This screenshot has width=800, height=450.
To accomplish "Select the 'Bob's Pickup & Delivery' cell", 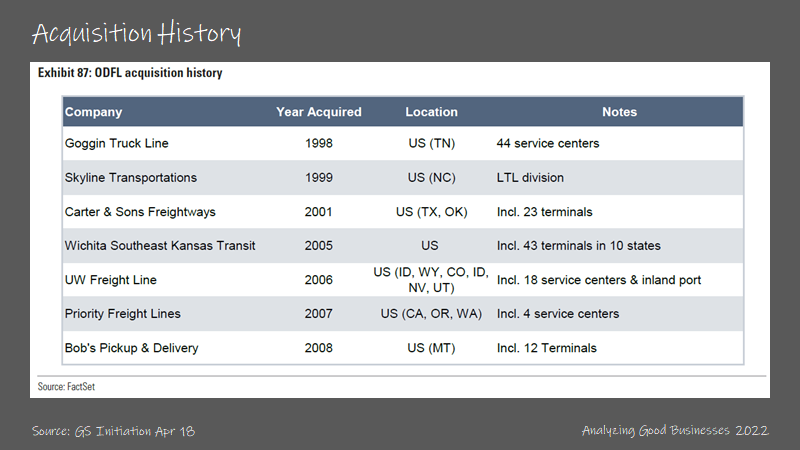I will [x=132, y=348].
